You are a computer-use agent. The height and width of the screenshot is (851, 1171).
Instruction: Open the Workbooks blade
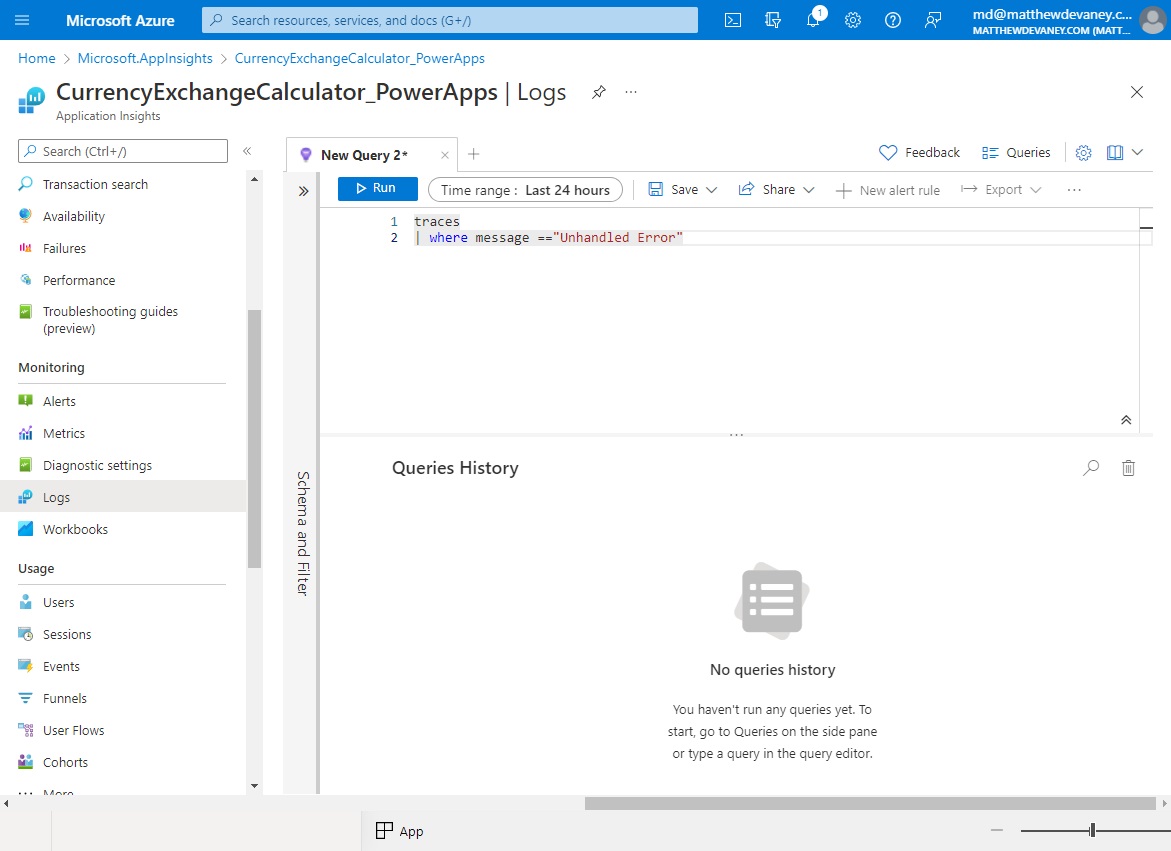coord(76,529)
